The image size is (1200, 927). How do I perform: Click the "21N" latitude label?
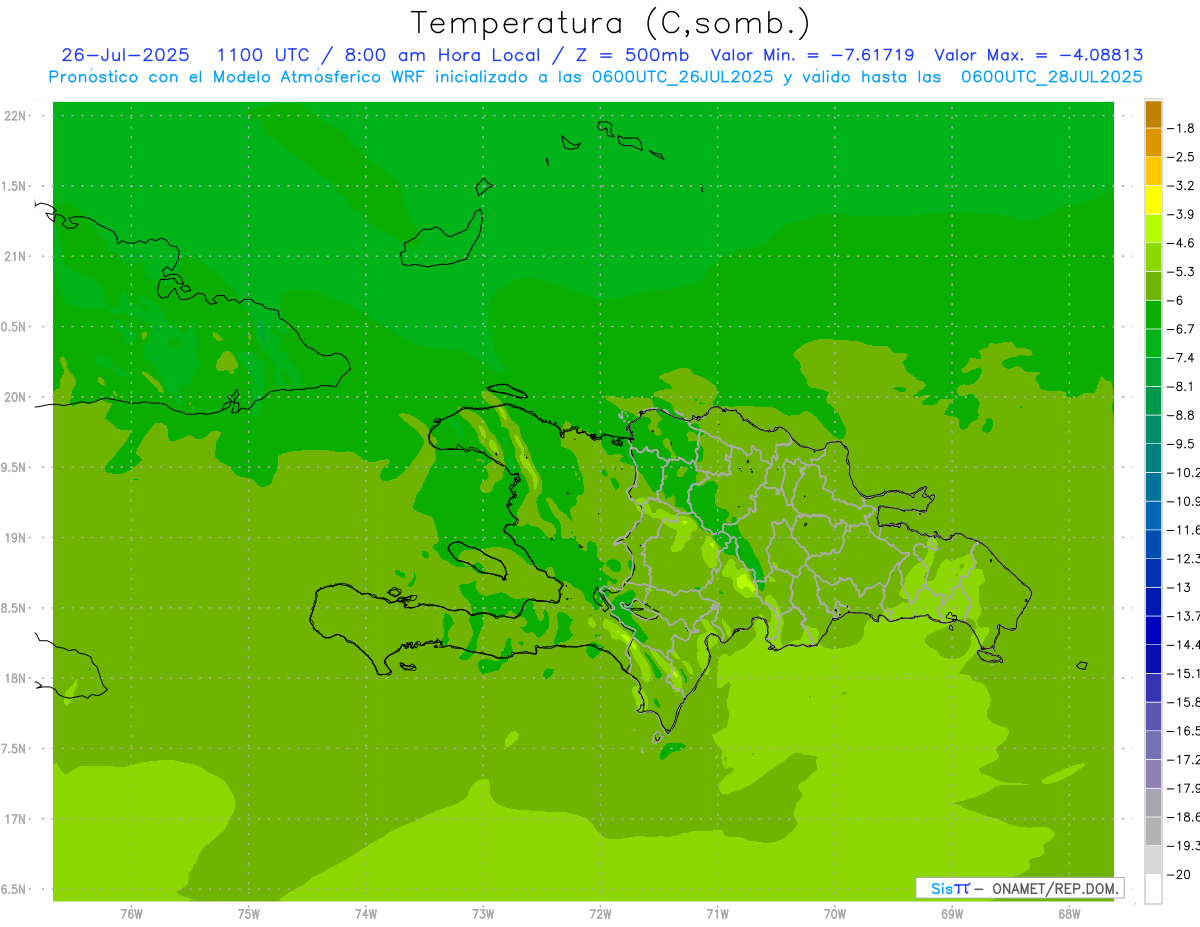pos(17,257)
